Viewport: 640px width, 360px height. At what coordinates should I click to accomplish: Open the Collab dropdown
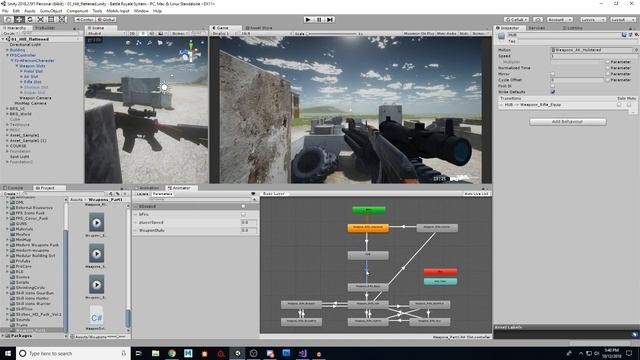516,19
